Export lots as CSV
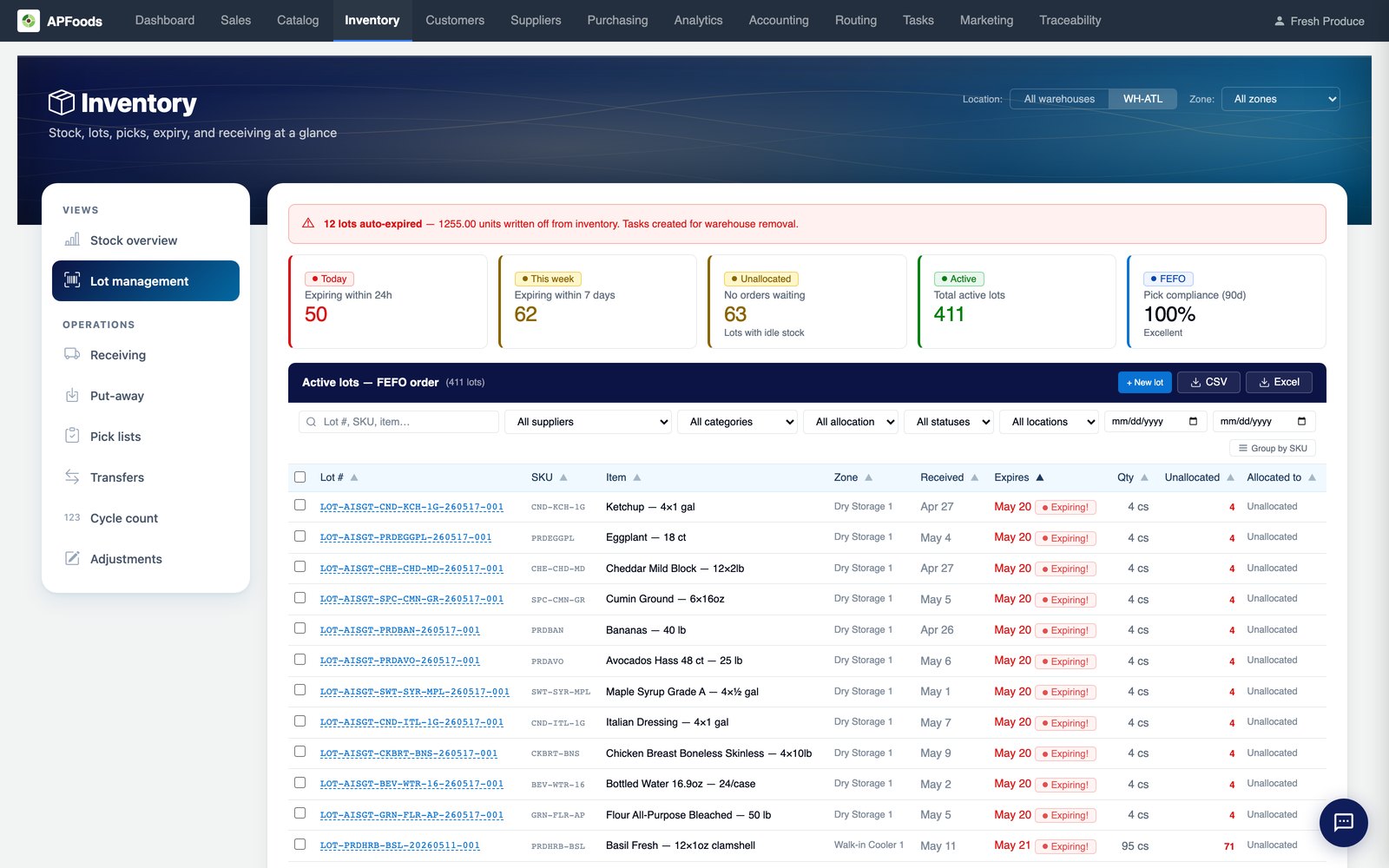The height and width of the screenshot is (868, 1389). coord(1208,382)
